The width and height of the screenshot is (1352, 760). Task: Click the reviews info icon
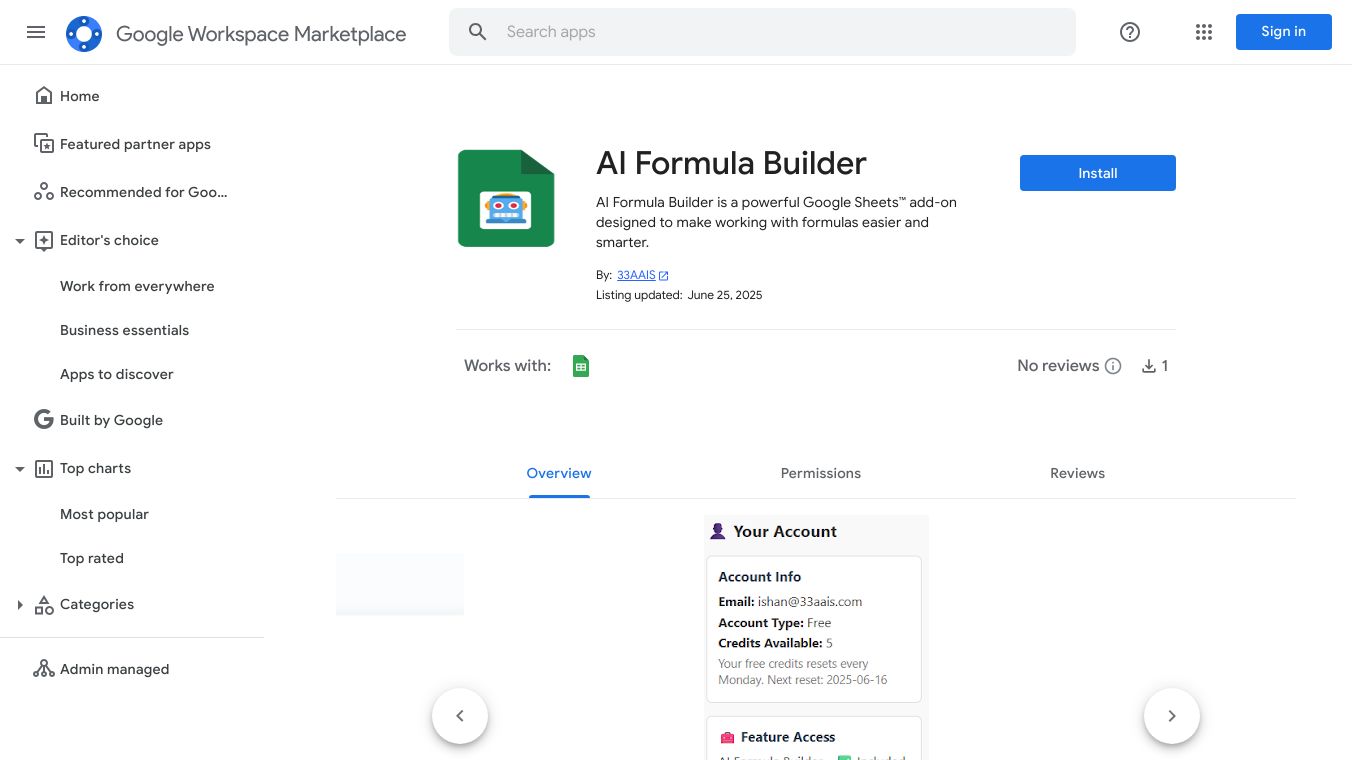(1113, 366)
